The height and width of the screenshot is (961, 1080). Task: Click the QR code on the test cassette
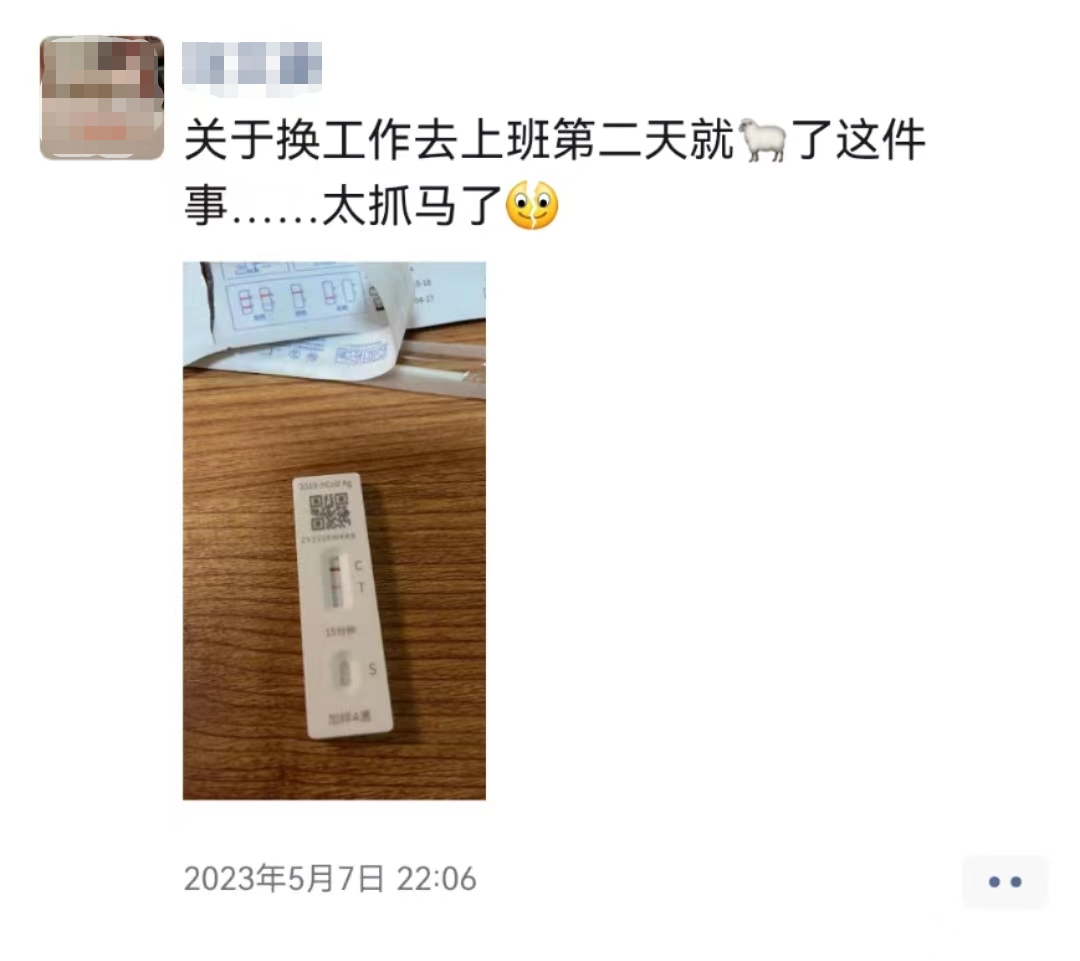(x=329, y=511)
